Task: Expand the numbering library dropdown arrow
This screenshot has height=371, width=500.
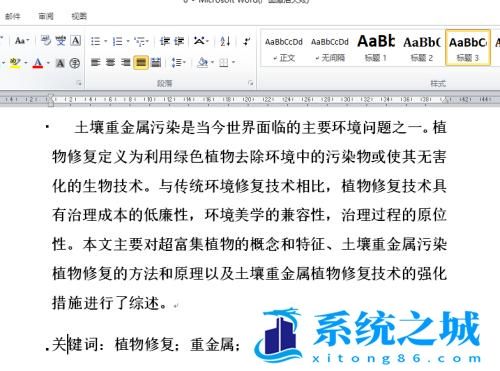Action: click(128, 42)
